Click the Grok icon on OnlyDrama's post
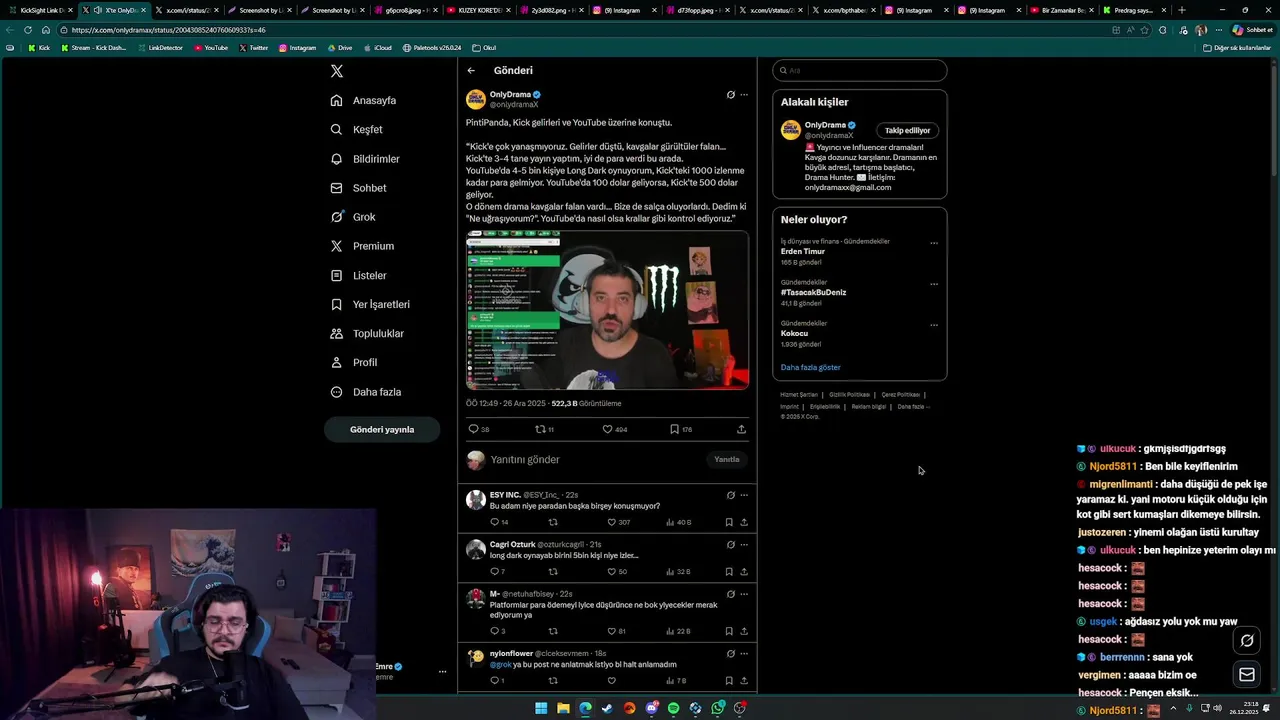1280x720 pixels. pyautogui.click(x=730, y=95)
